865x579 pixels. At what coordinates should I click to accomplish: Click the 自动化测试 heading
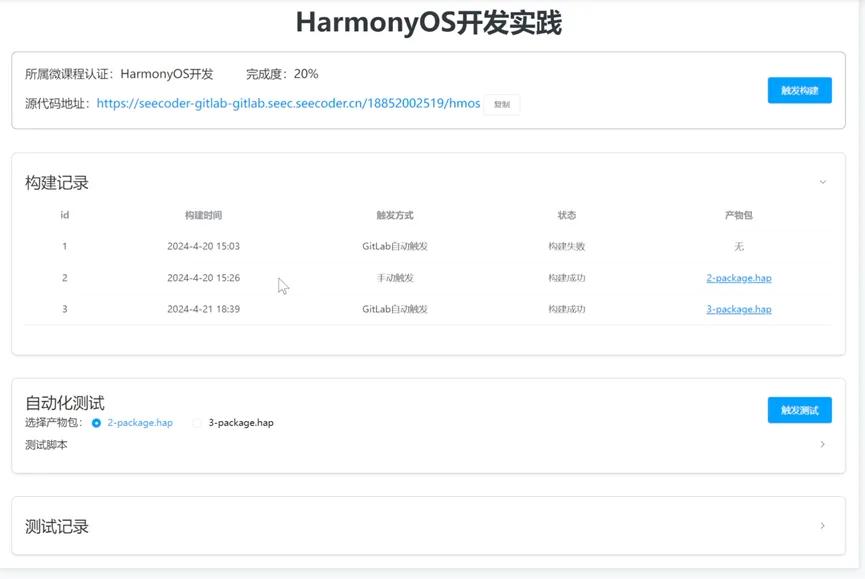tap(65, 403)
